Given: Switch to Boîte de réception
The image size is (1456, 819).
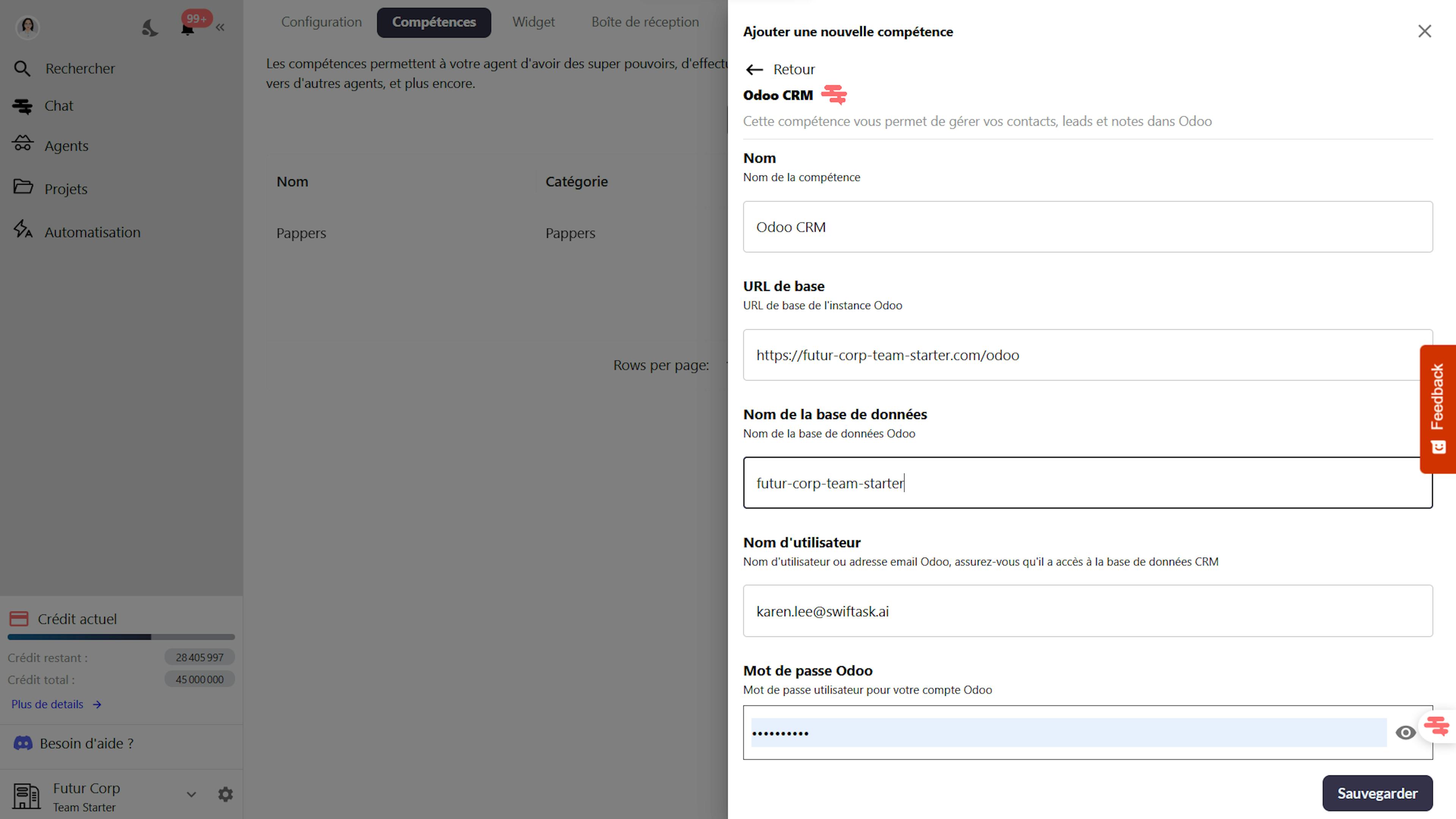Looking at the screenshot, I should 645,22.
